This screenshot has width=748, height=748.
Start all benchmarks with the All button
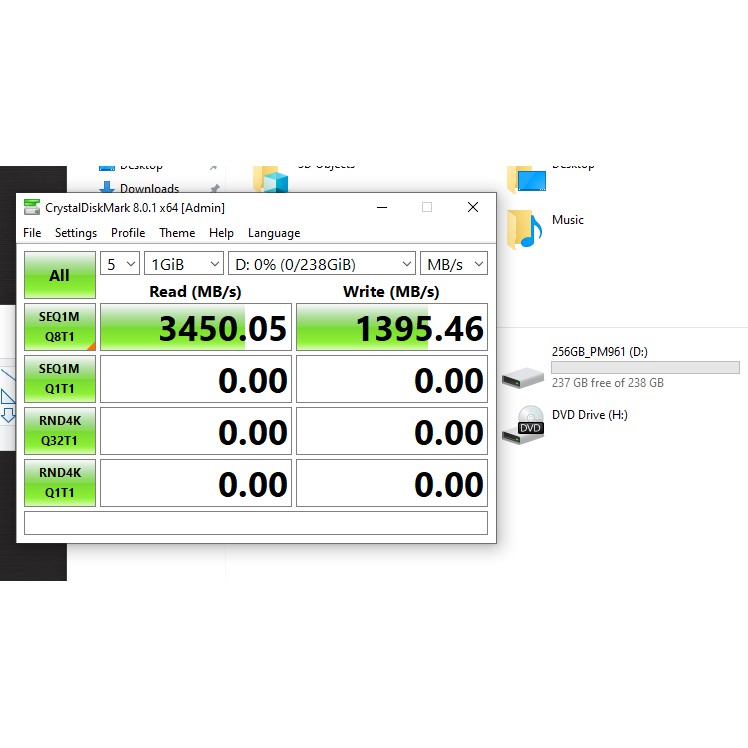[x=60, y=275]
